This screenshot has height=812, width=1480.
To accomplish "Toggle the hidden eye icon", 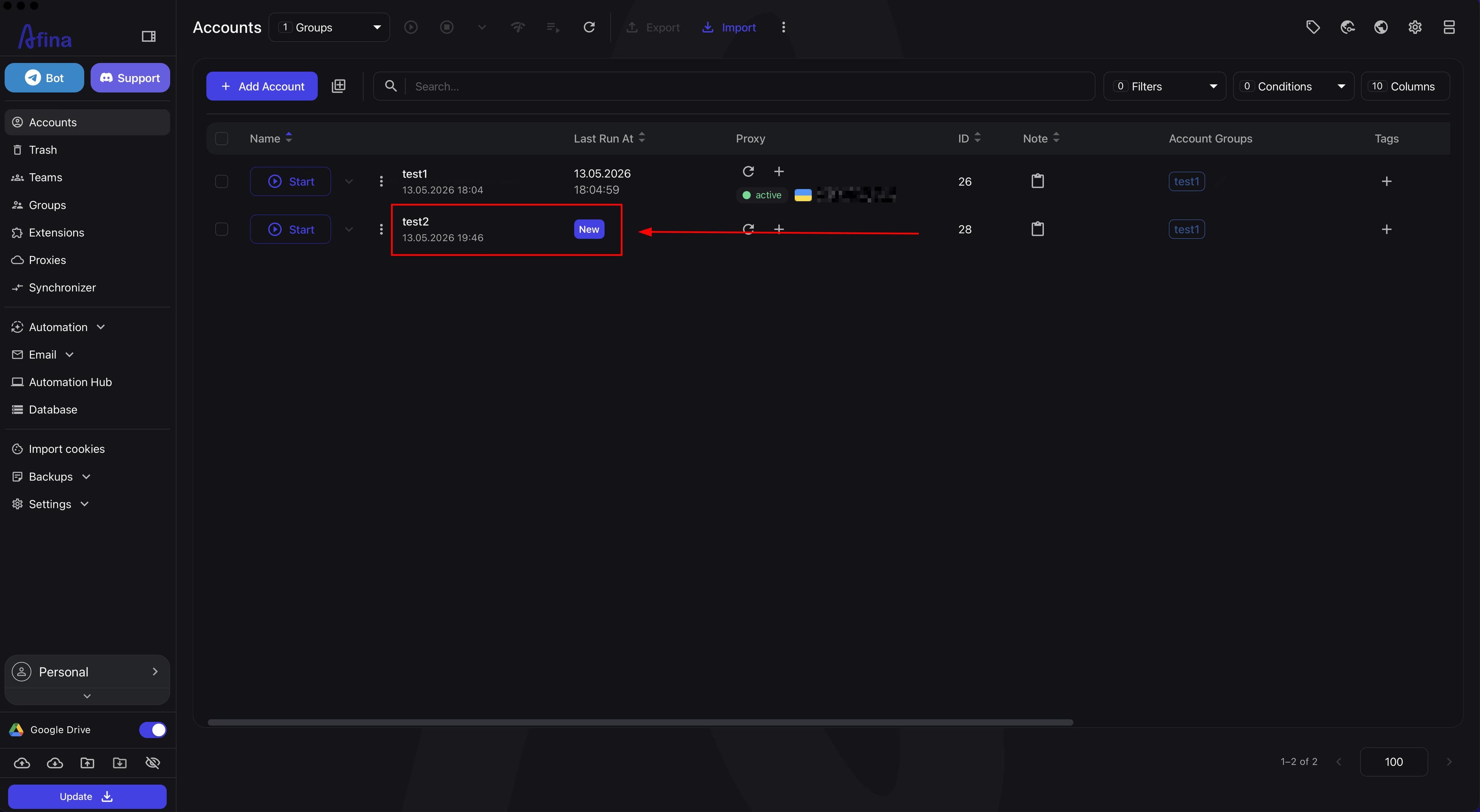I will [153, 763].
